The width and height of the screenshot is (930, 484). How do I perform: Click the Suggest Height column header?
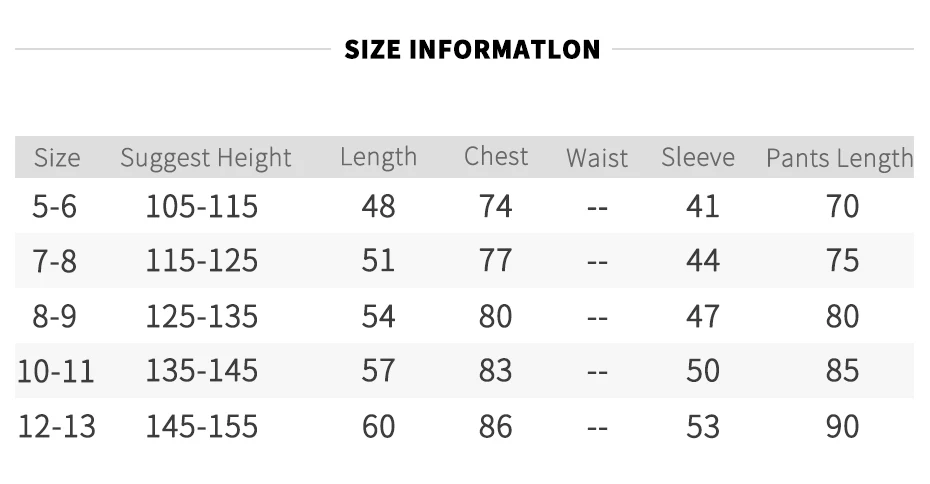pos(206,158)
